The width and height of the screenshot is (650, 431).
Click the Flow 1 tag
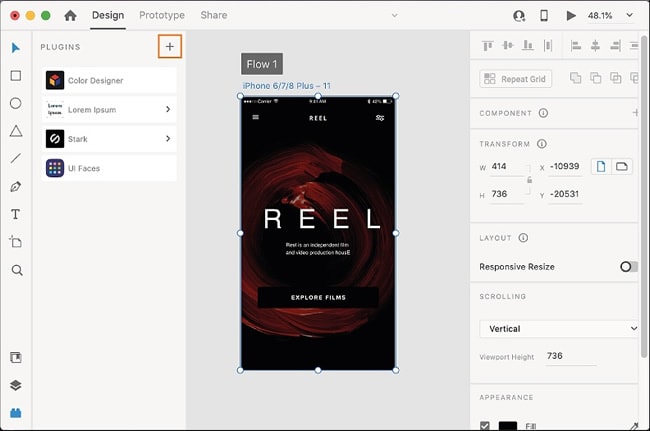[x=262, y=64]
